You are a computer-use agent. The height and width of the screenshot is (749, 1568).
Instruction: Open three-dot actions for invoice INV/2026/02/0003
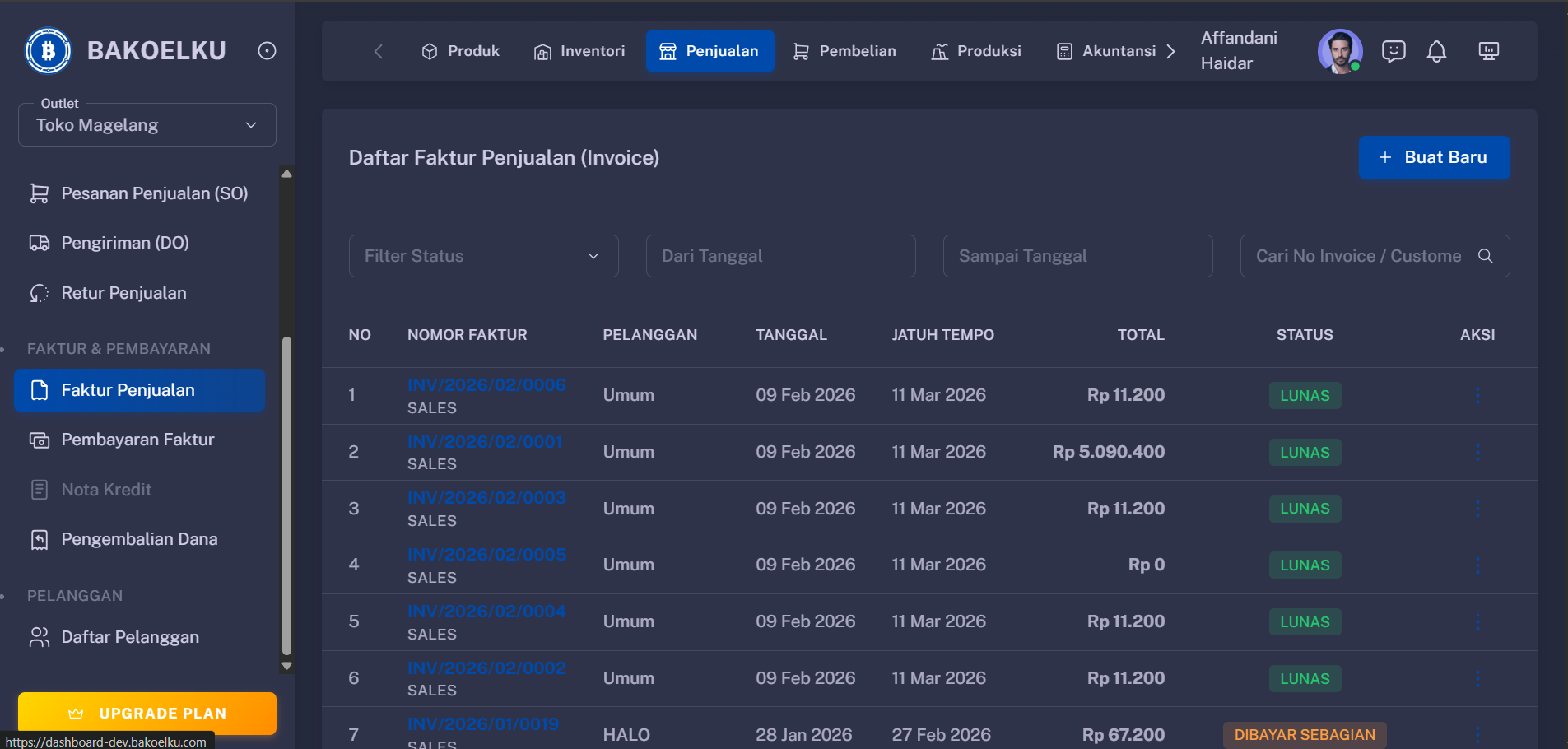1477,509
